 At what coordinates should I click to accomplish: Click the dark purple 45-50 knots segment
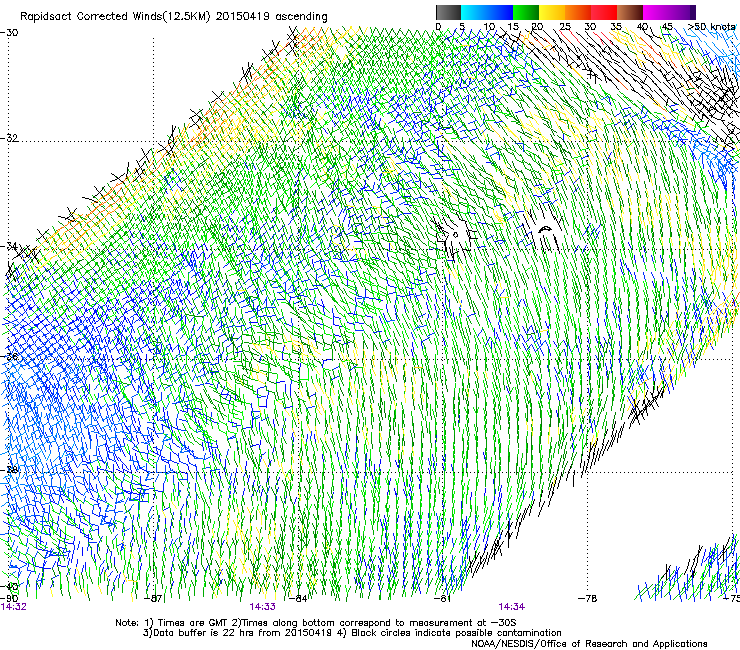[x=682, y=12]
